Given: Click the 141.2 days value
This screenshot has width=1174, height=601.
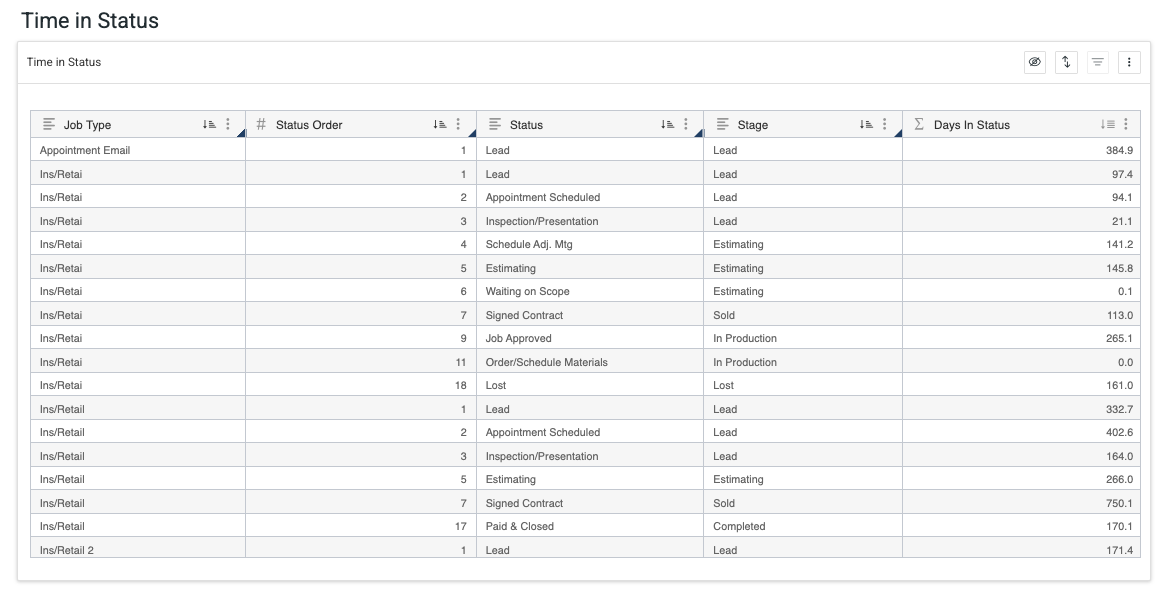Looking at the screenshot, I should point(1119,244).
